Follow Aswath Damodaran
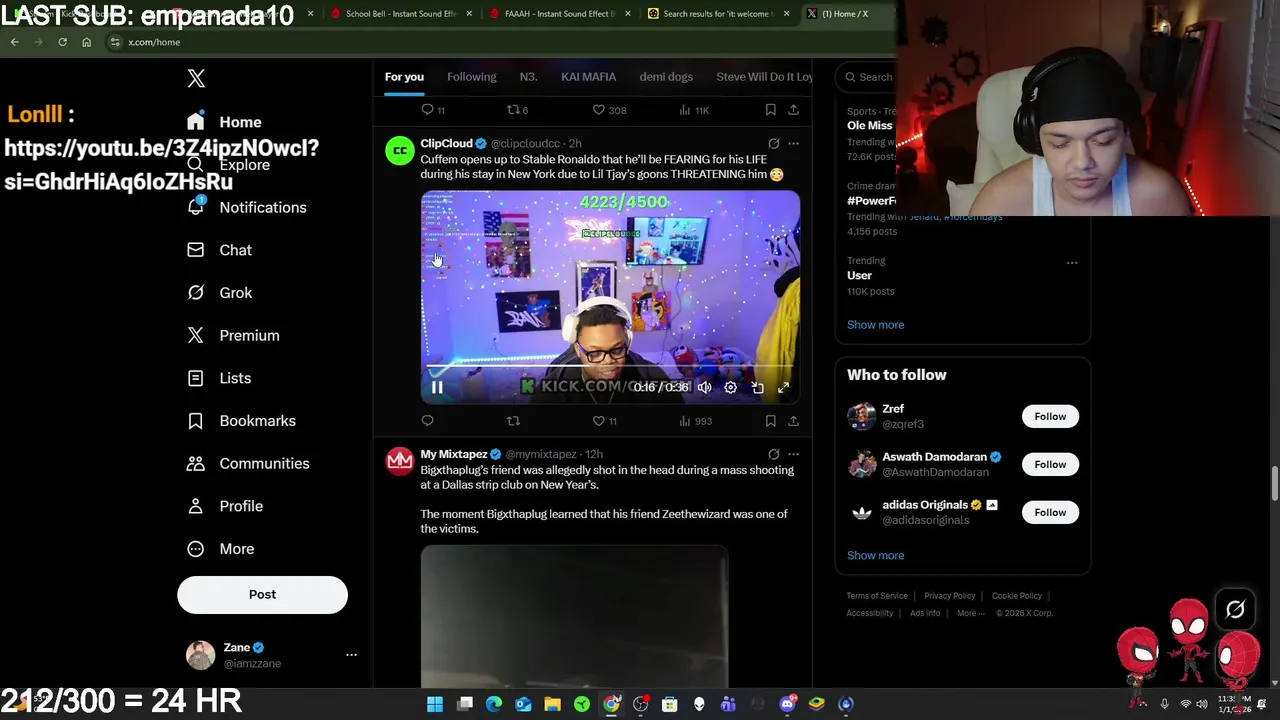 pos(1050,464)
